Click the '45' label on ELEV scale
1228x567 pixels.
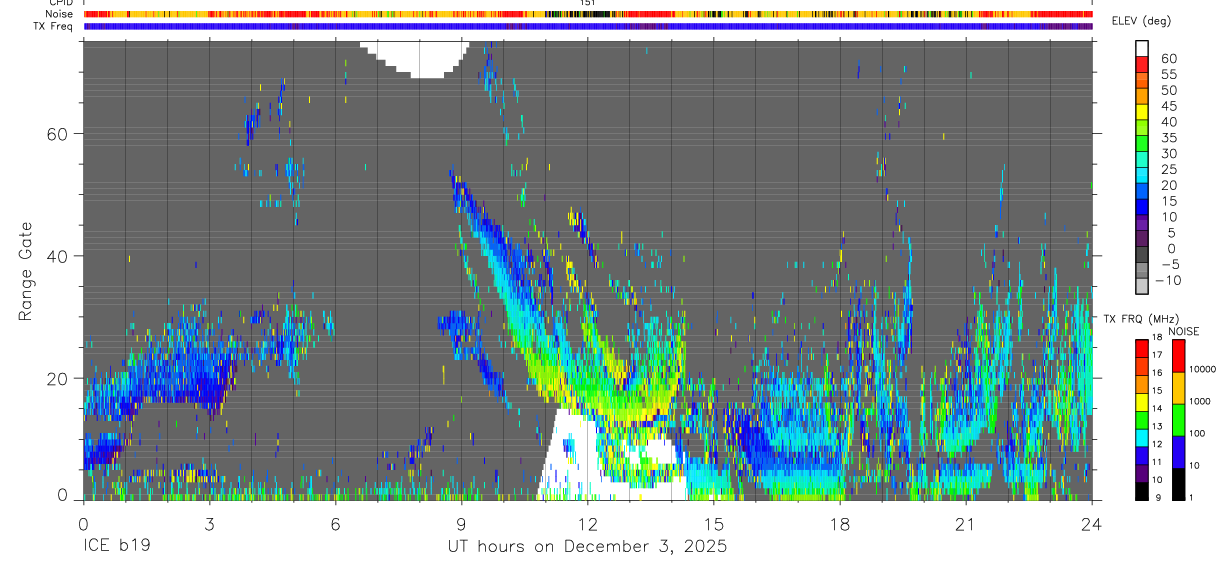click(x=1167, y=106)
